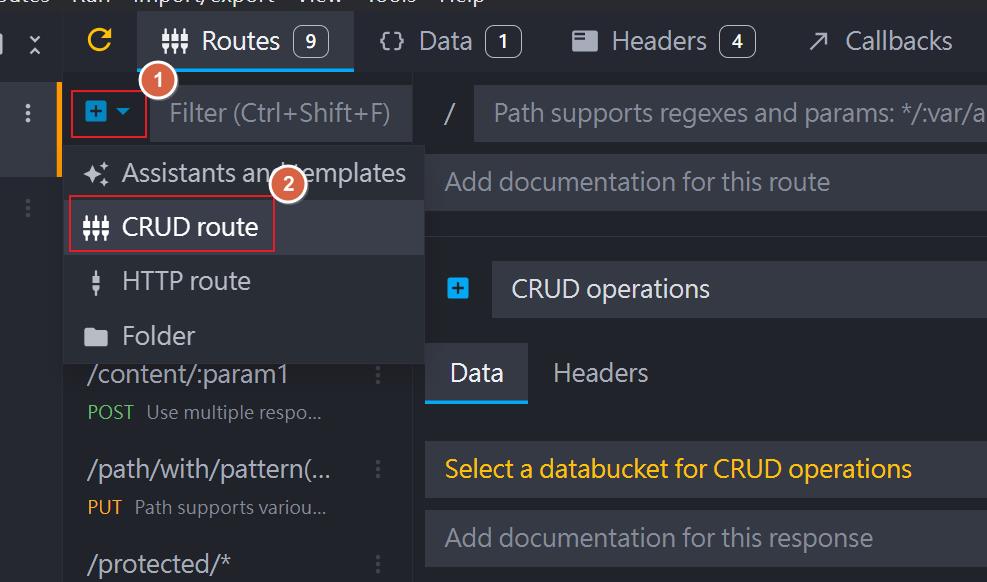Click the blue plus add route icon
Image resolution: width=987 pixels, height=582 pixels.
96,112
